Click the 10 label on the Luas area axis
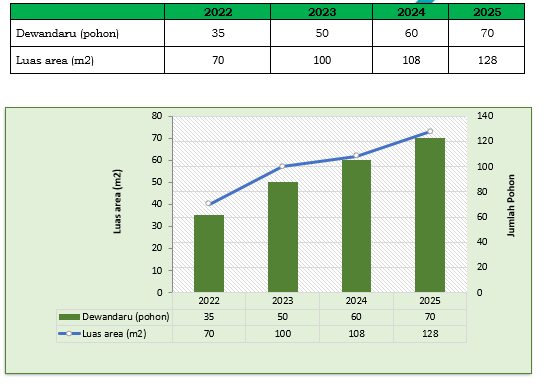This screenshot has height=391, width=544. pyautogui.click(x=157, y=270)
